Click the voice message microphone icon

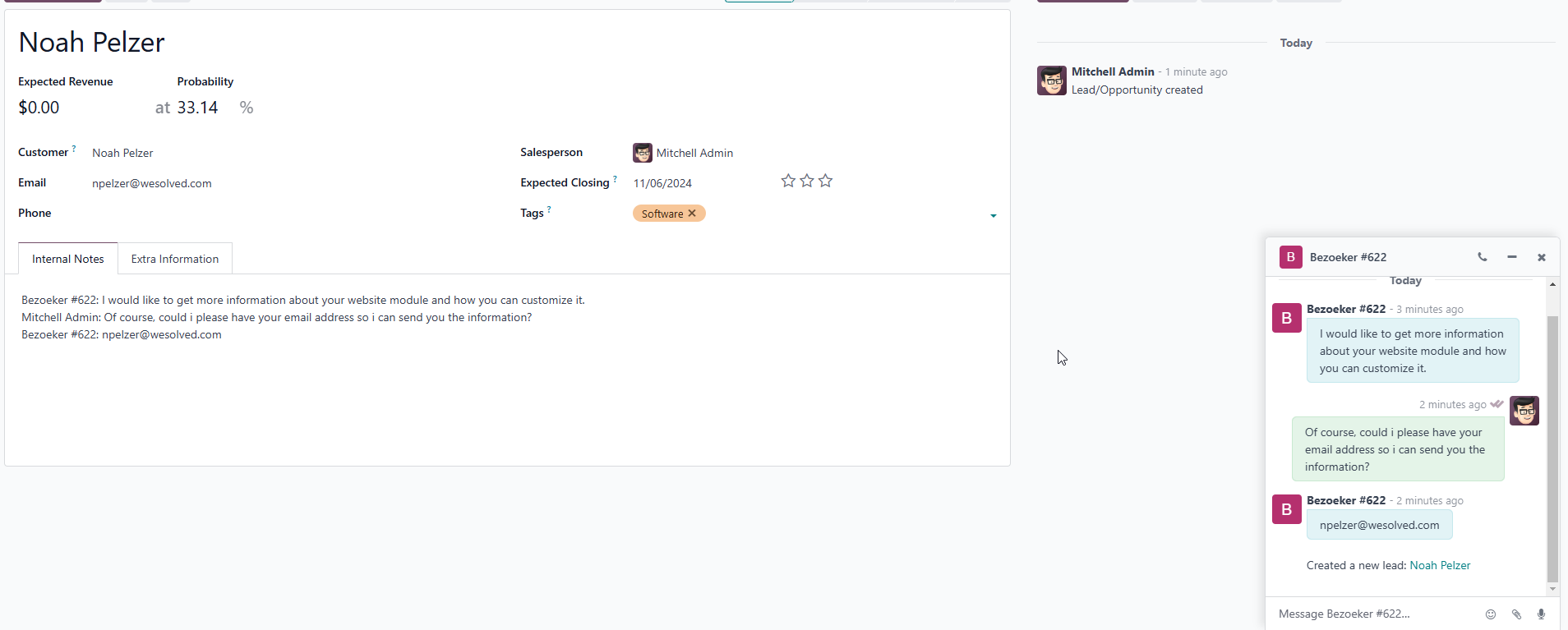[1541, 614]
